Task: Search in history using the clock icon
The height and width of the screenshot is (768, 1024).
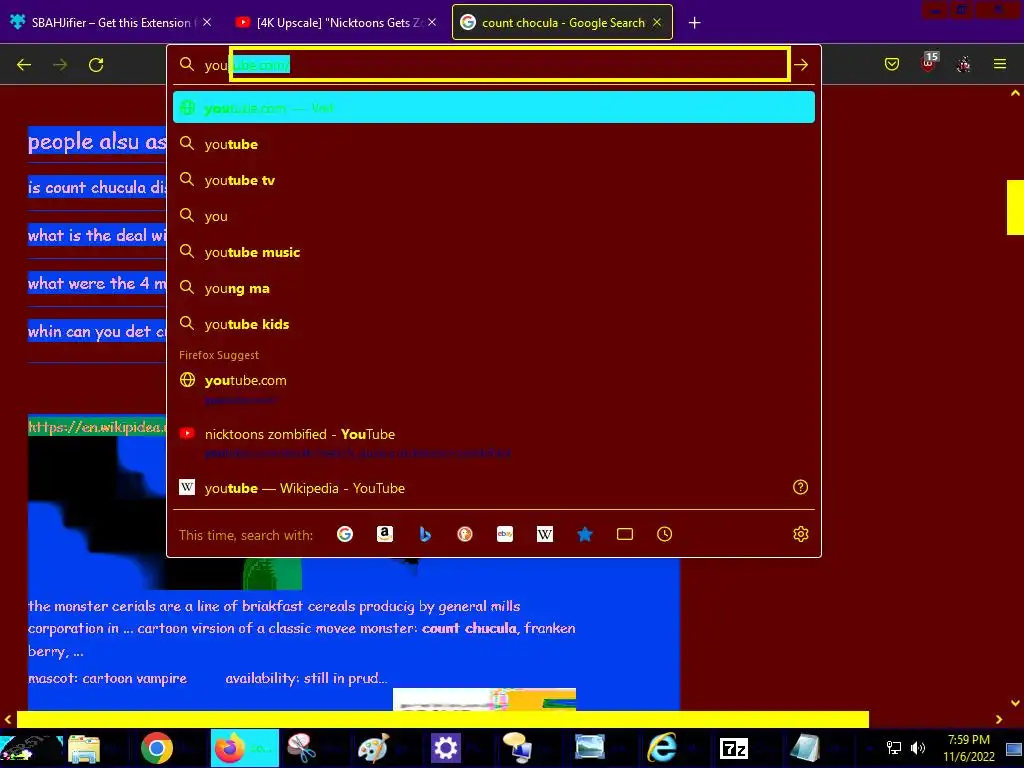Action: click(664, 534)
